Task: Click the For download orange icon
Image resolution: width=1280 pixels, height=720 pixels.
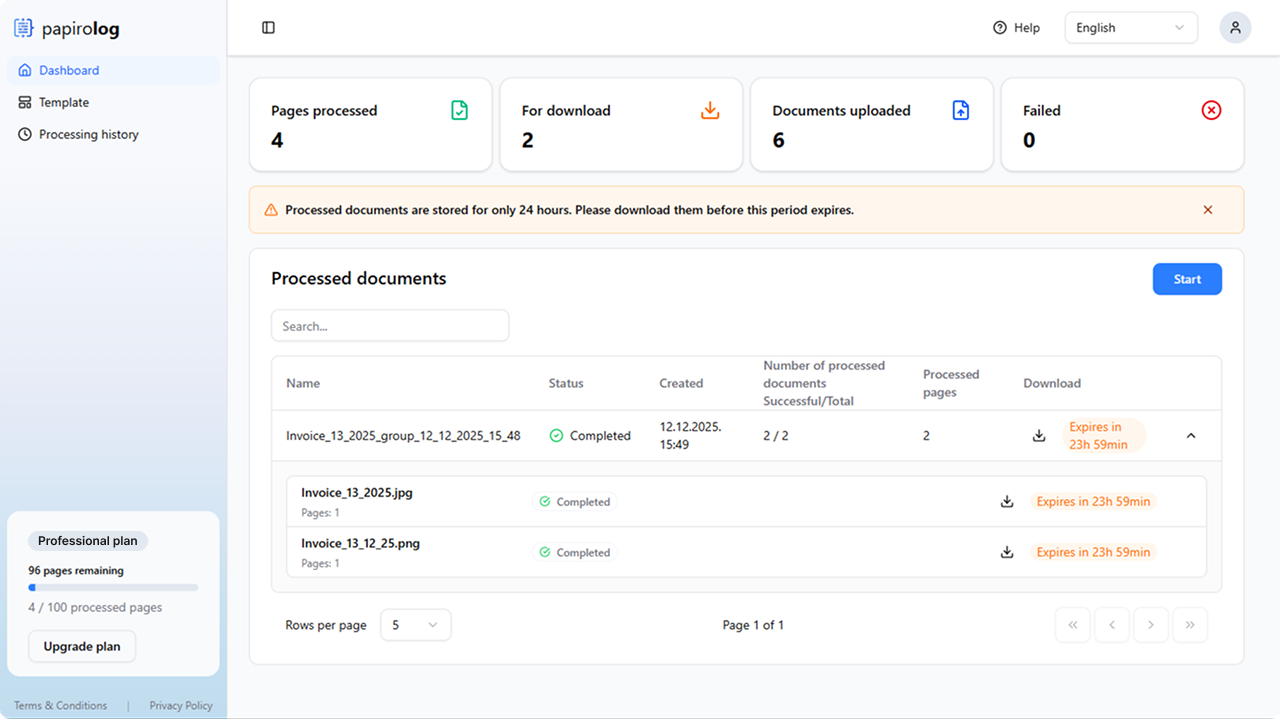Action: pyautogui.click(x=710, y=111)
